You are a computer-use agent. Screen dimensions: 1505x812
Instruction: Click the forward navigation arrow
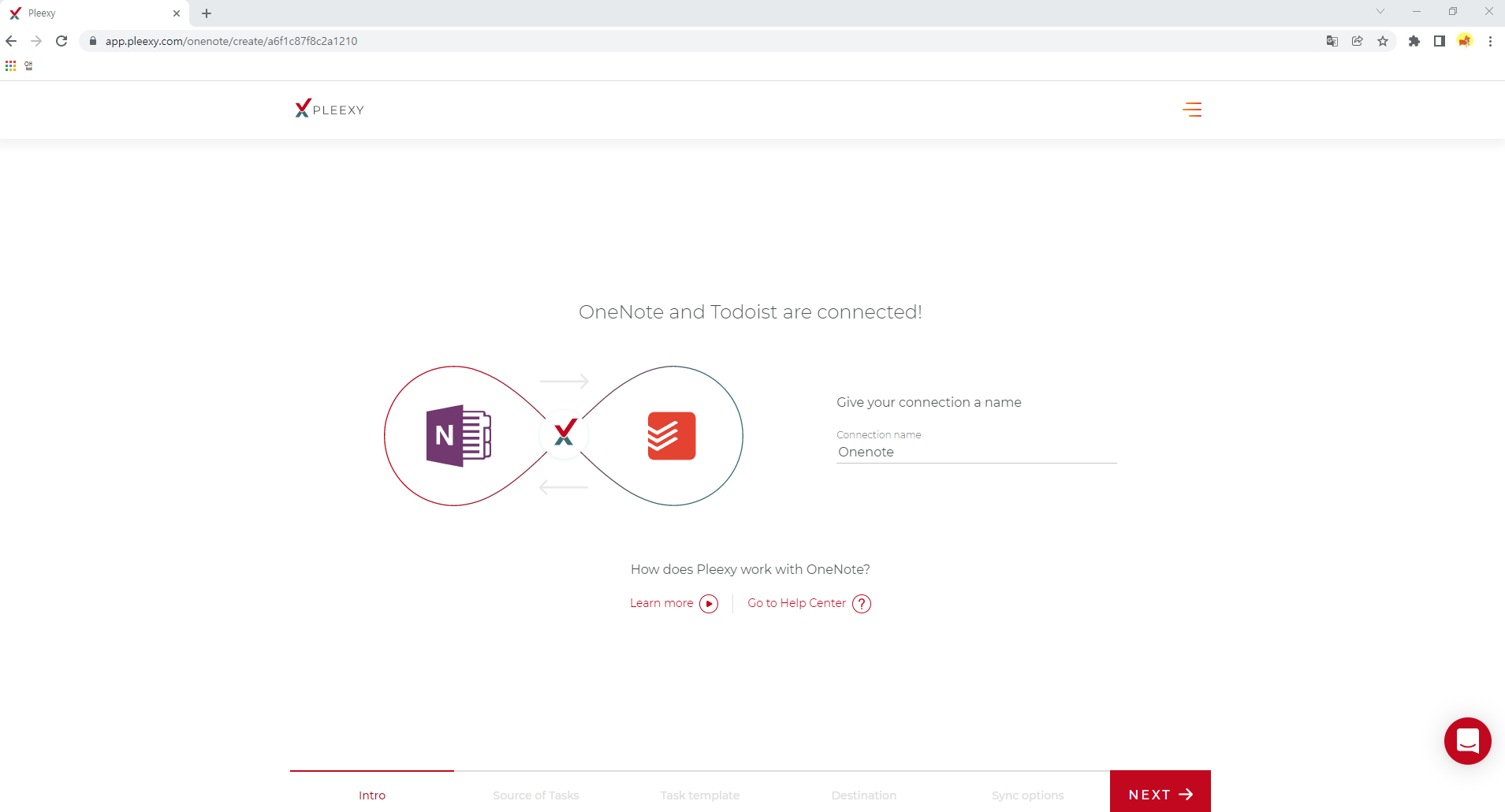36,41
